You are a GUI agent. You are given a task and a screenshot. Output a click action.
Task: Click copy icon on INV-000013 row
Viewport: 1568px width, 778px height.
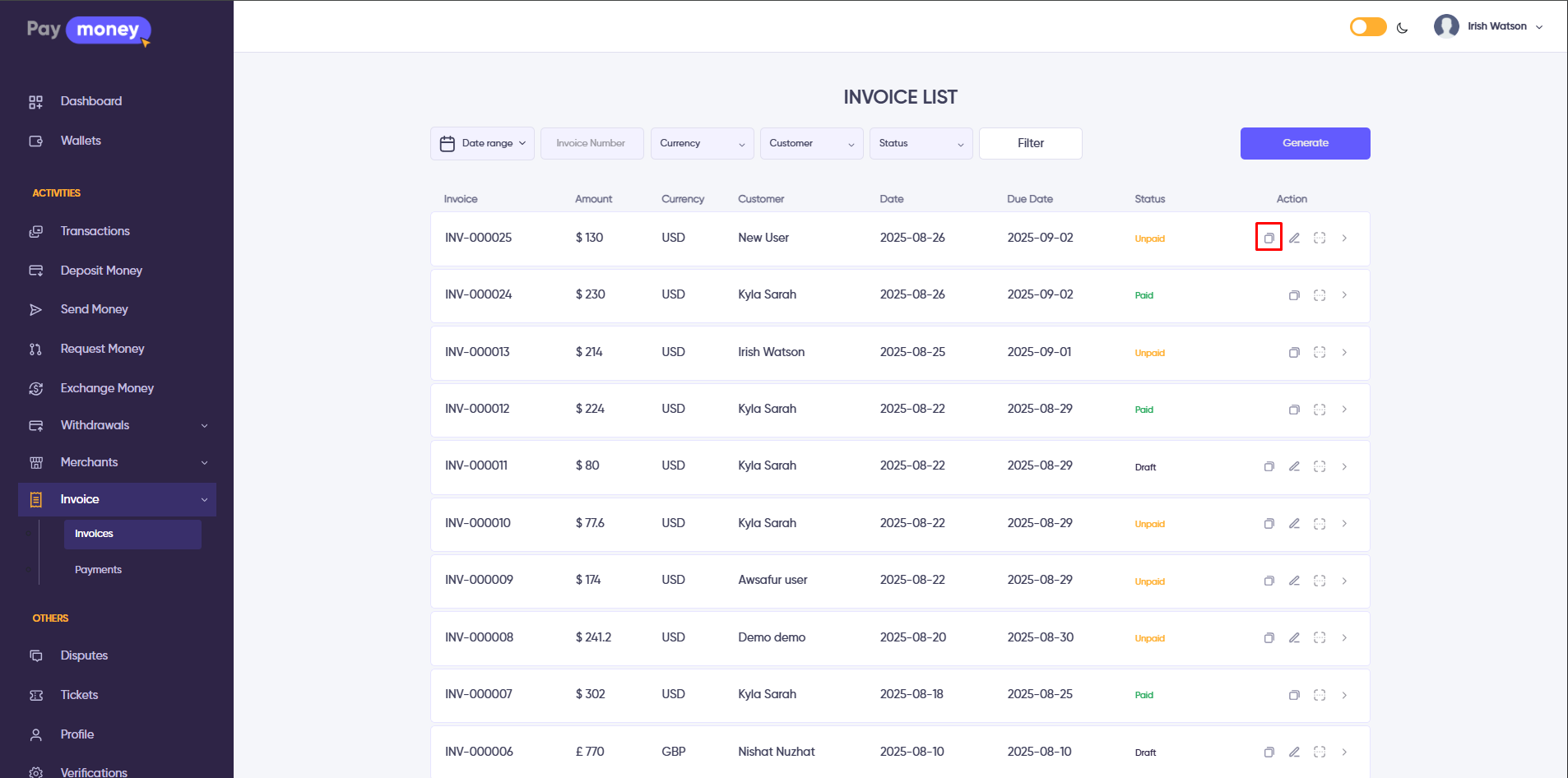pos(1294,352)
